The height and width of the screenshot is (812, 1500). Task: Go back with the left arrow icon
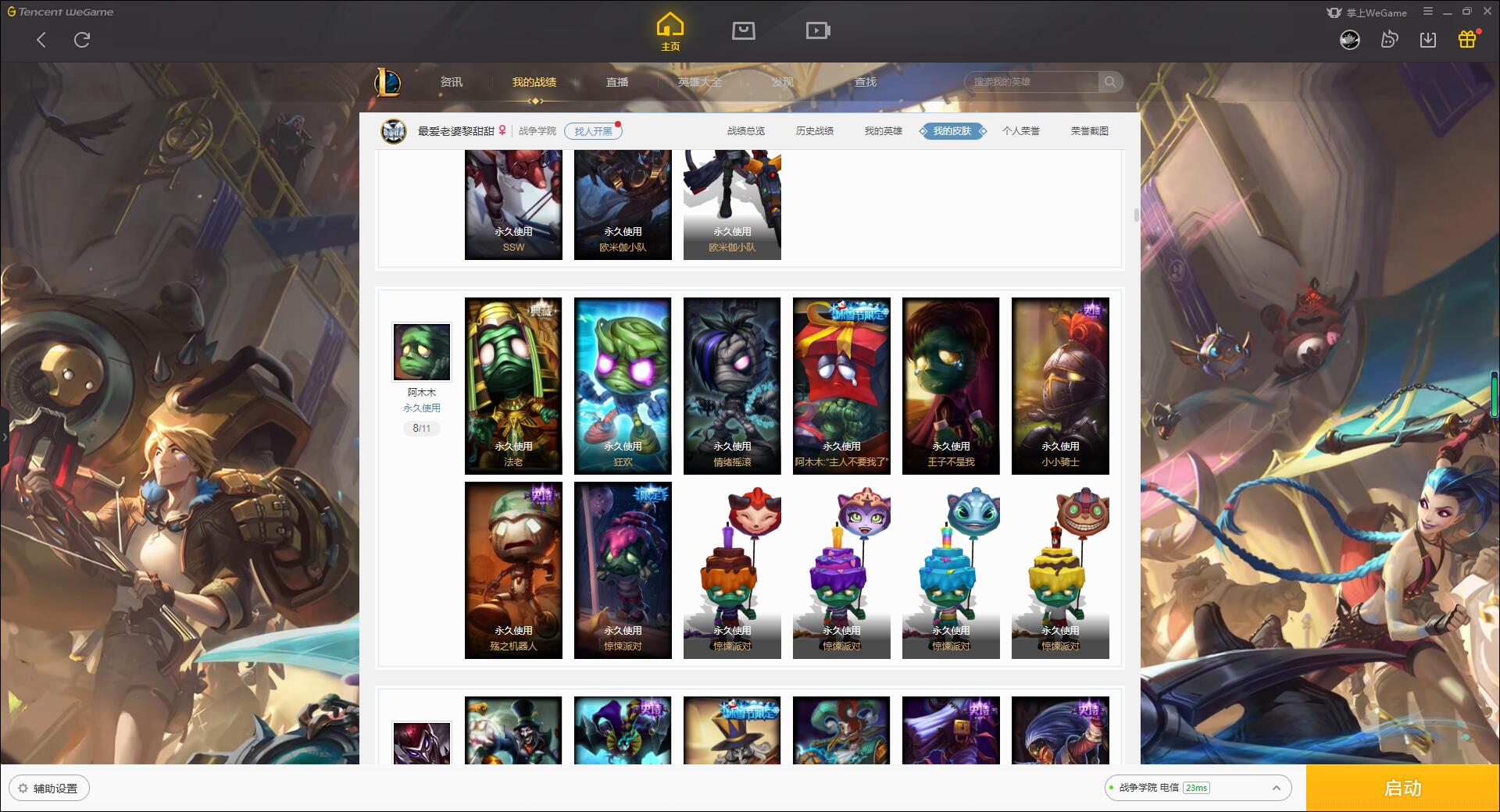[41, 40]
